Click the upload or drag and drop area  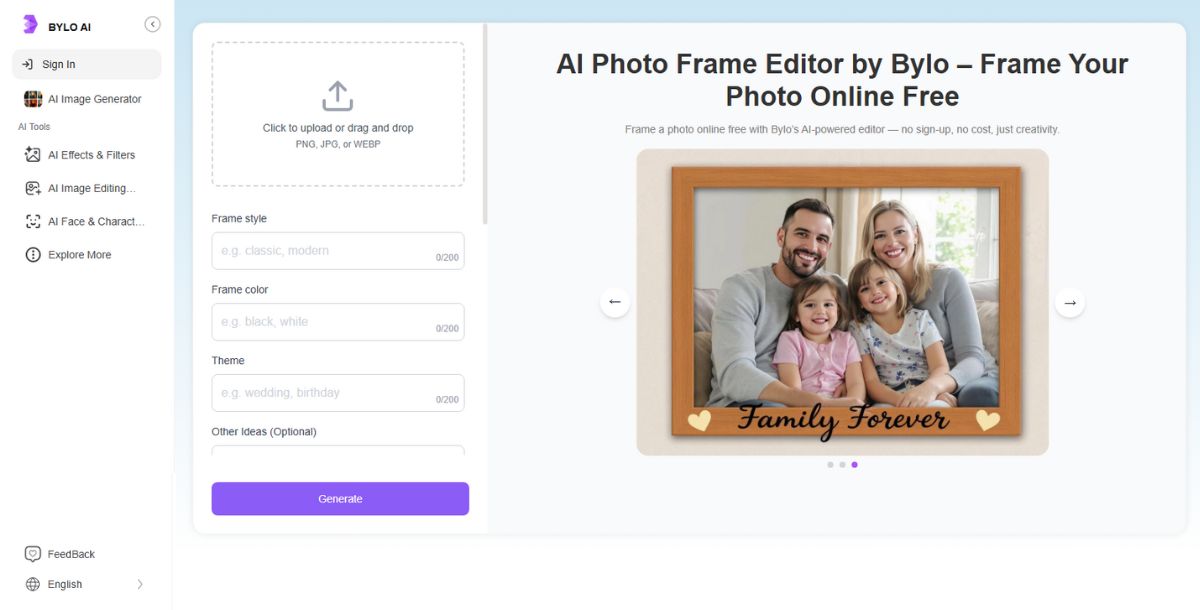(x=338, y=114)
